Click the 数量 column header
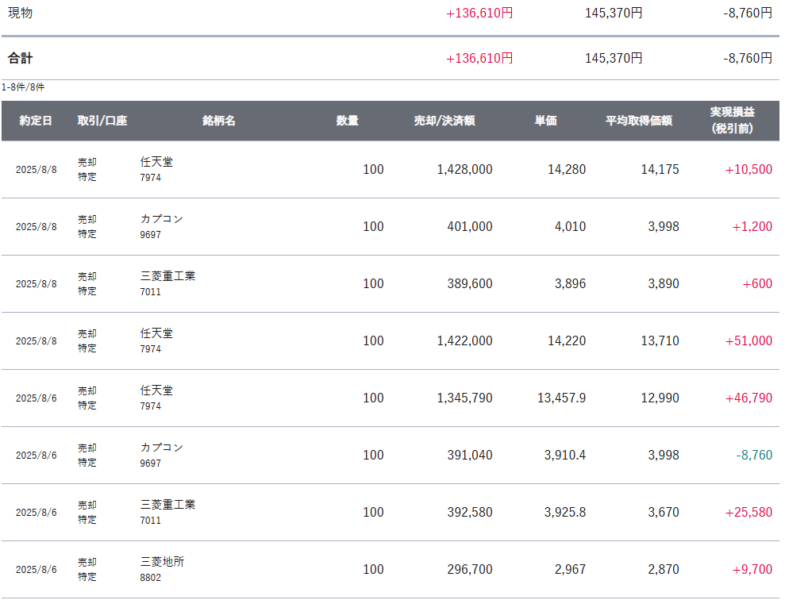 (x=347, y=121)
